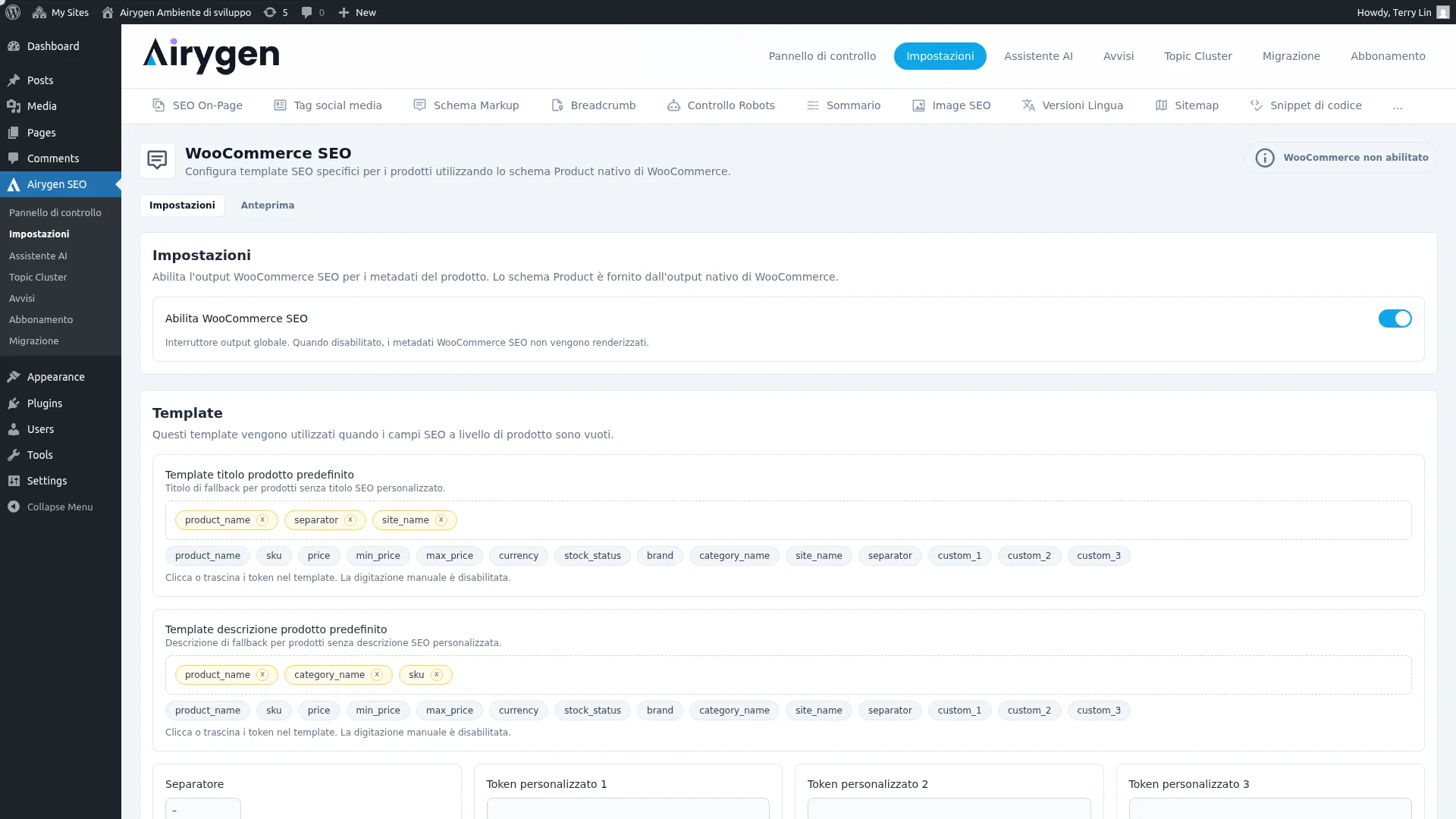
Task: Switch to Avvisi top tab
Action: point(1119,56)
